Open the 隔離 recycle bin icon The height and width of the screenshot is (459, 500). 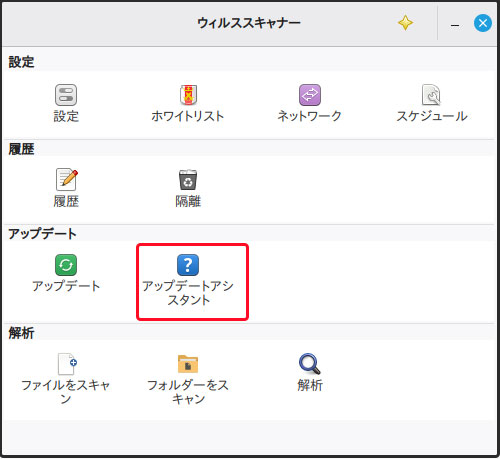188,180
